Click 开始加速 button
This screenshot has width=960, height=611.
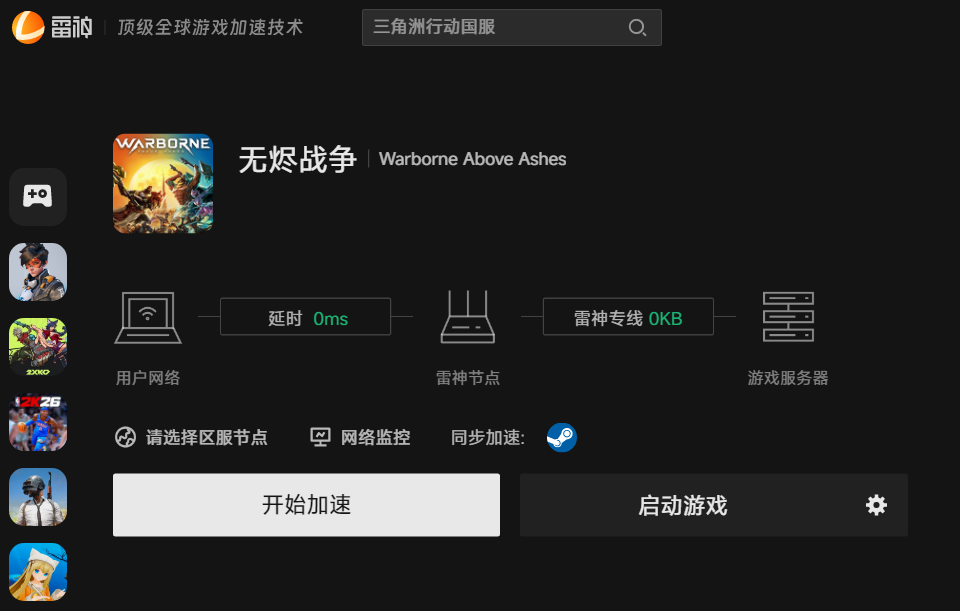pos(306,505)
